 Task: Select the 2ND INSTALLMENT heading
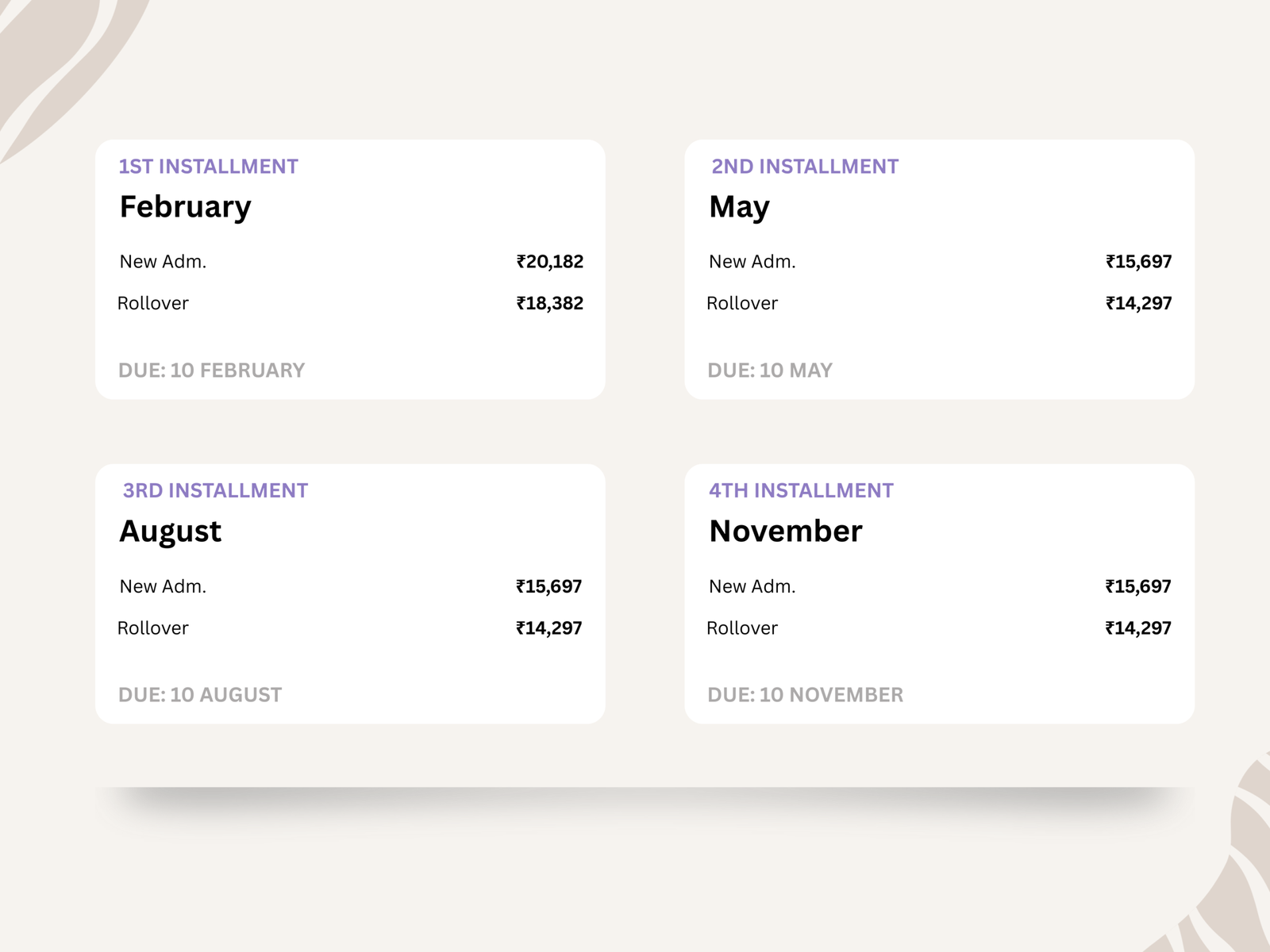pyautogui.click(x=805, y=167)
